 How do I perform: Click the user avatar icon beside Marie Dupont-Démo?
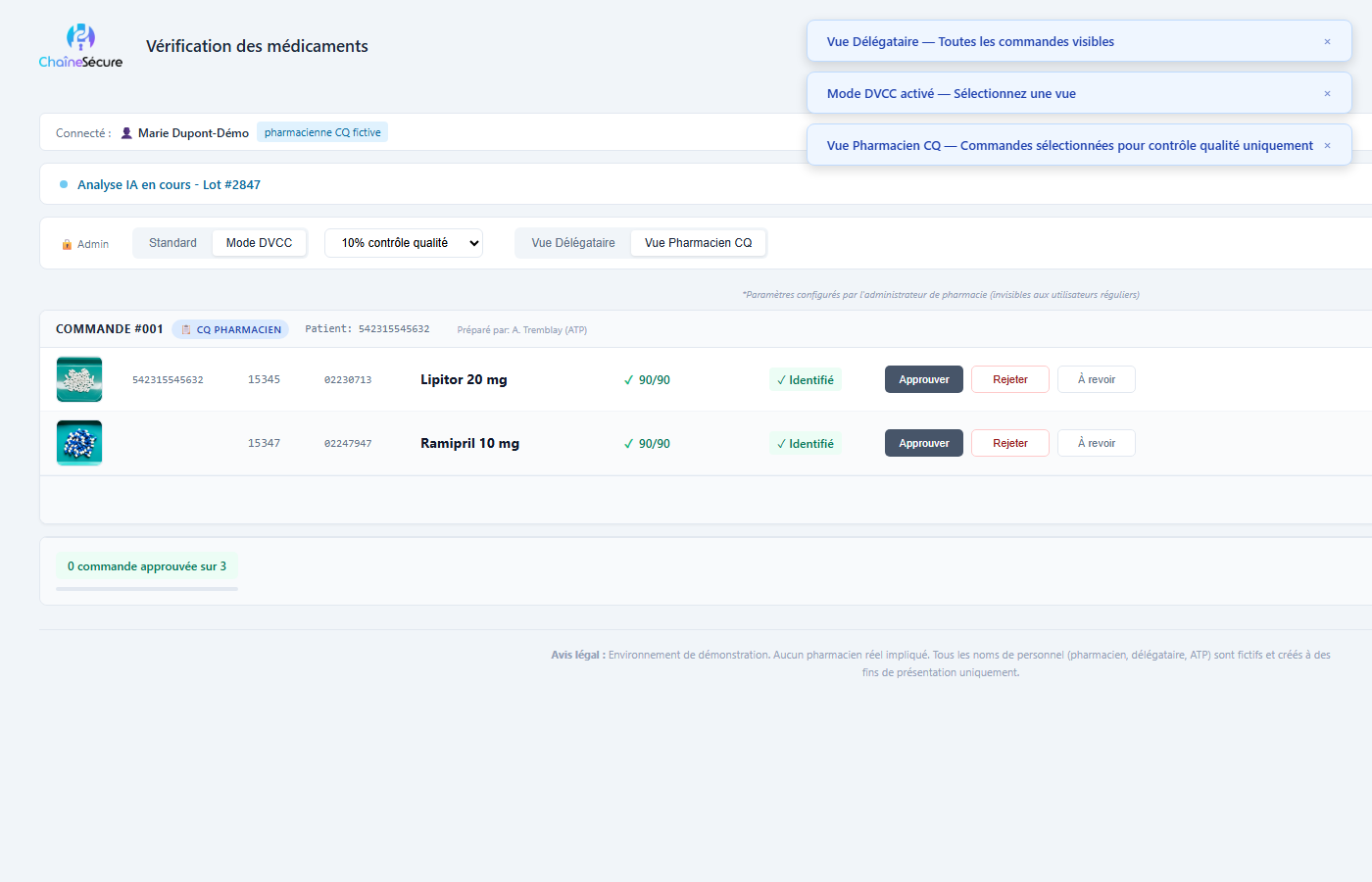tap(126, 133)
